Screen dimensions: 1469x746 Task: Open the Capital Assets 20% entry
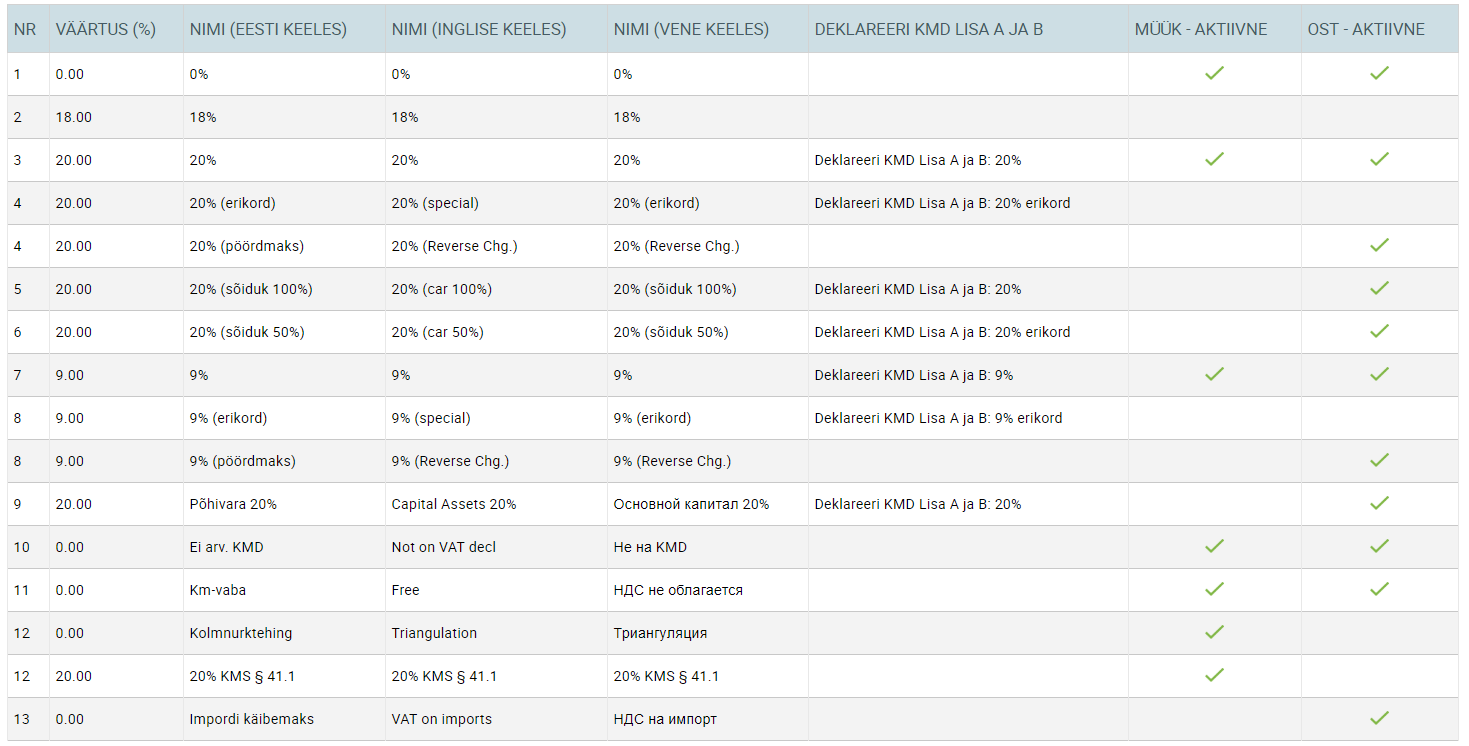tap(454, 504)
